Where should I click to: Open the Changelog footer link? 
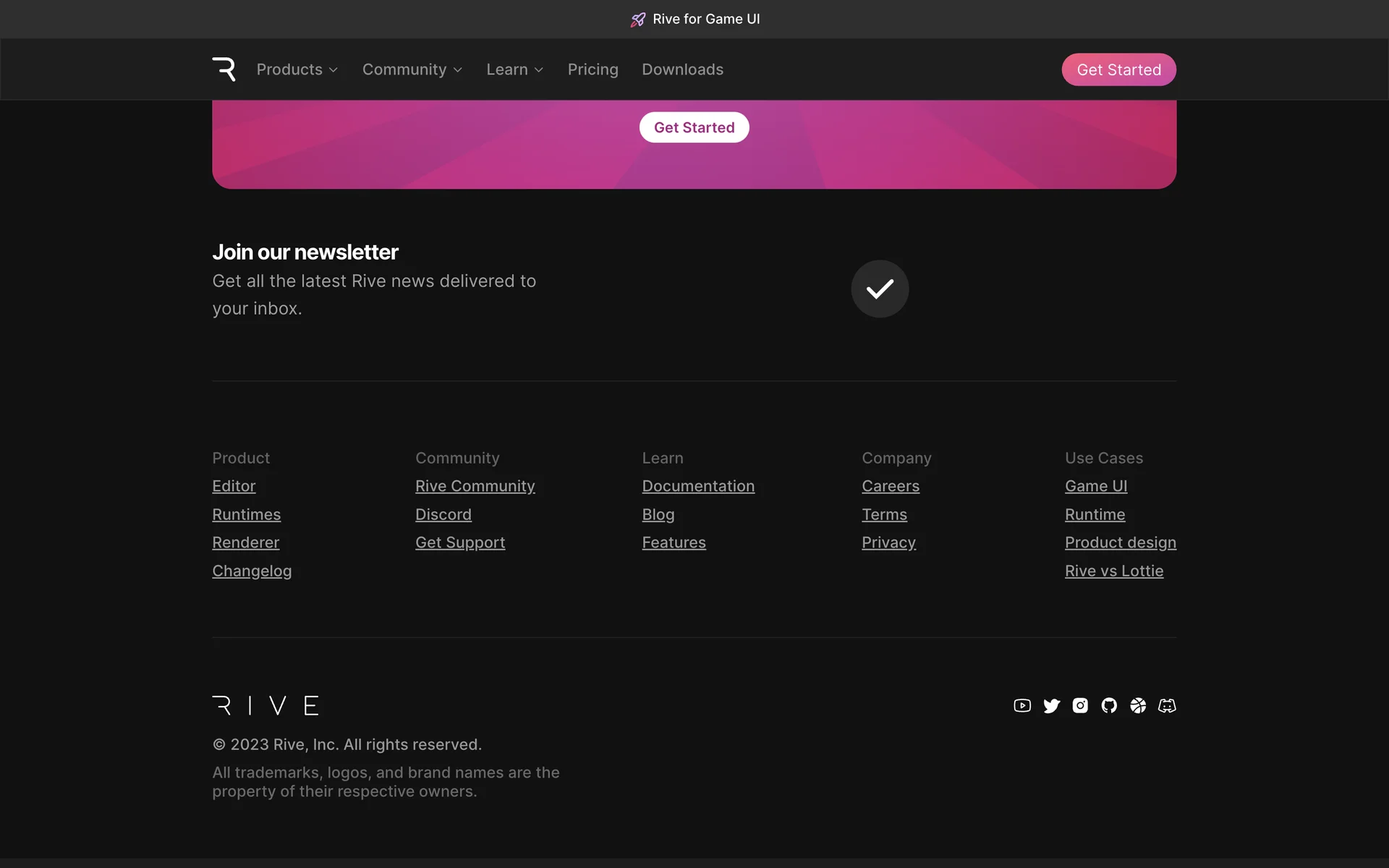pyautogui.click(x=252, y=571)
